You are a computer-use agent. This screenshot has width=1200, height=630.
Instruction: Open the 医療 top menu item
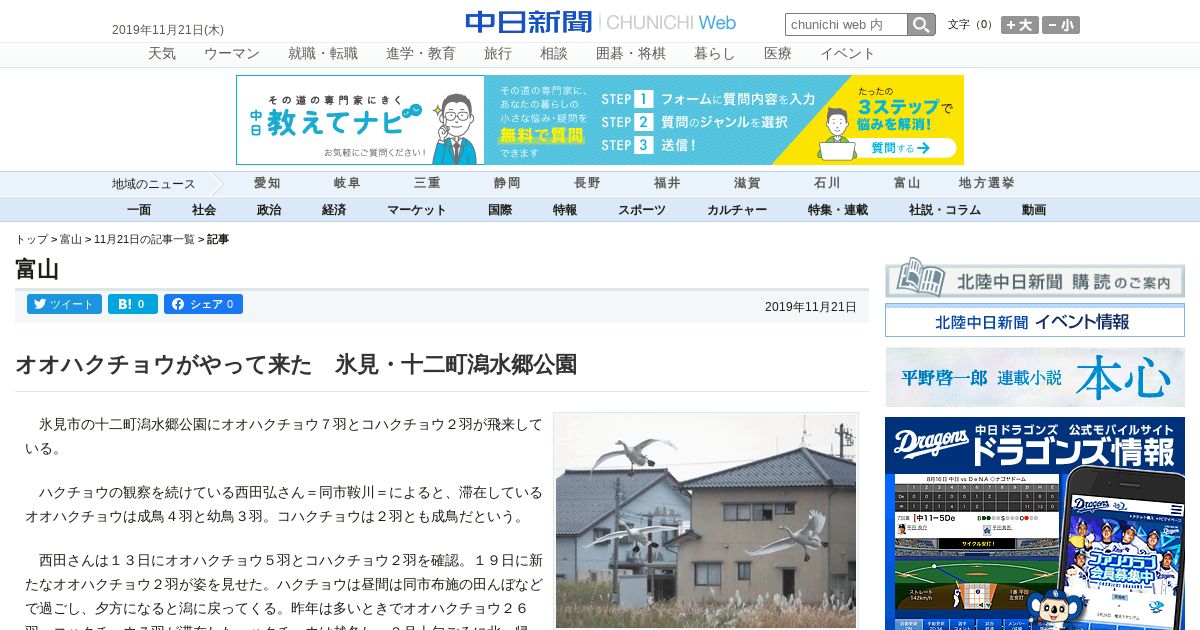778,54
